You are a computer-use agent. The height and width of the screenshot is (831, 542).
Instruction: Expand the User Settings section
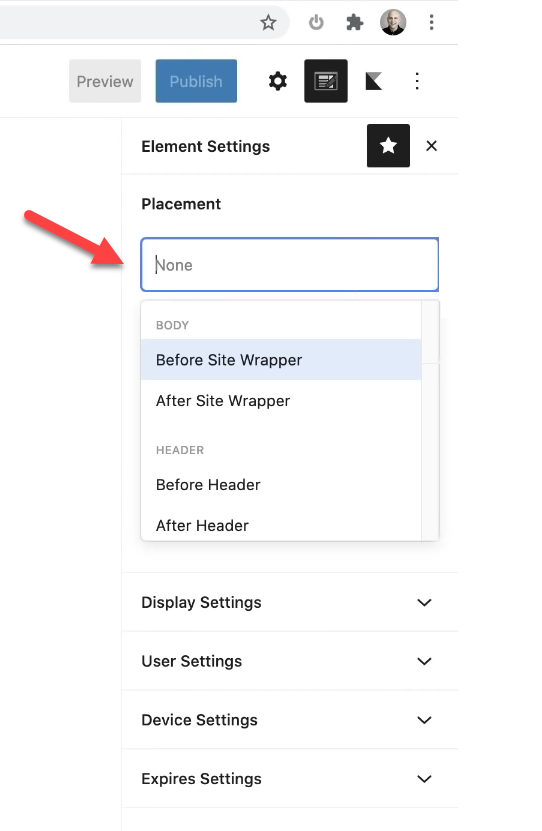click(x=290, y=661)
